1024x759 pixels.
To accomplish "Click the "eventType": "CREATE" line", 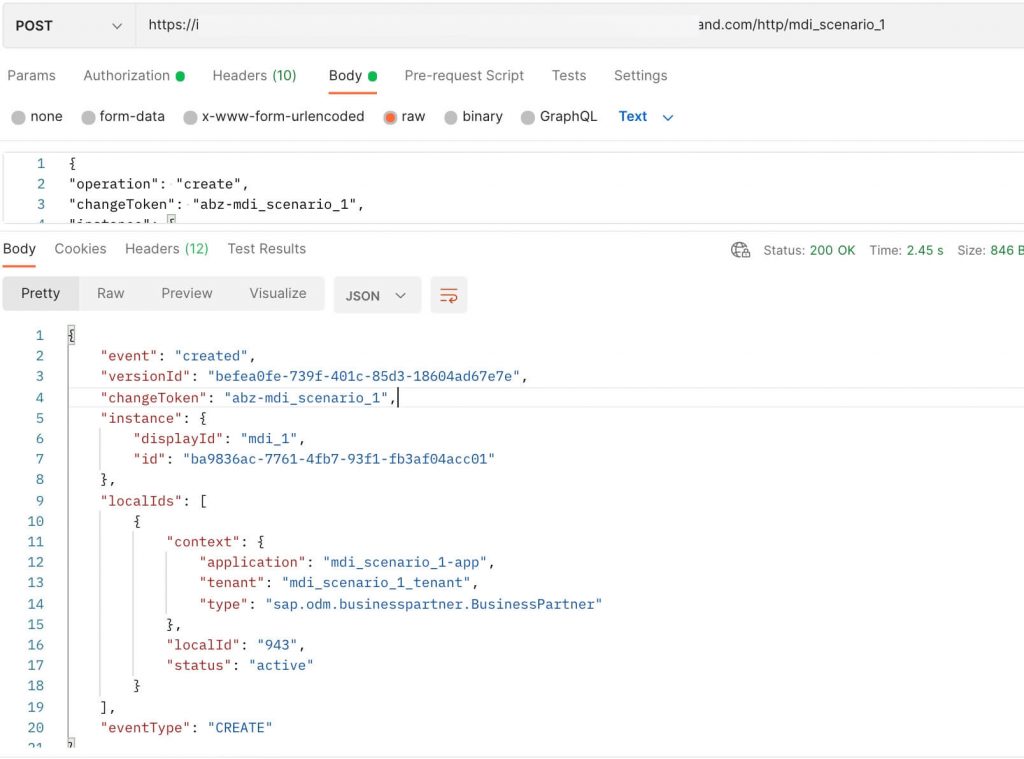I will coord(186,728).
